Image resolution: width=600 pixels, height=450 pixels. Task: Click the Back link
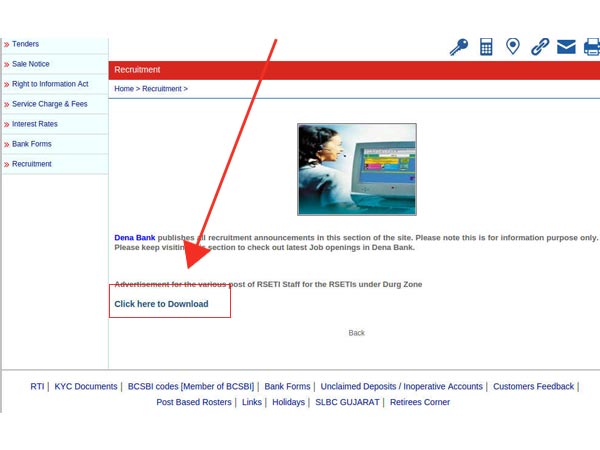point(357,333)
